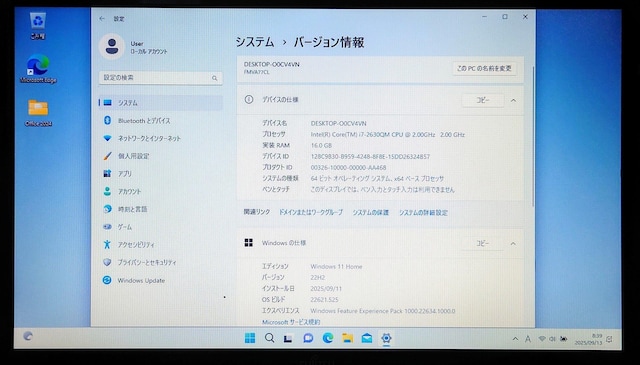Open the taskbar clock and date
Image resolution: width=640 pixels, height=365 pixels.
(x=589, y=339)
